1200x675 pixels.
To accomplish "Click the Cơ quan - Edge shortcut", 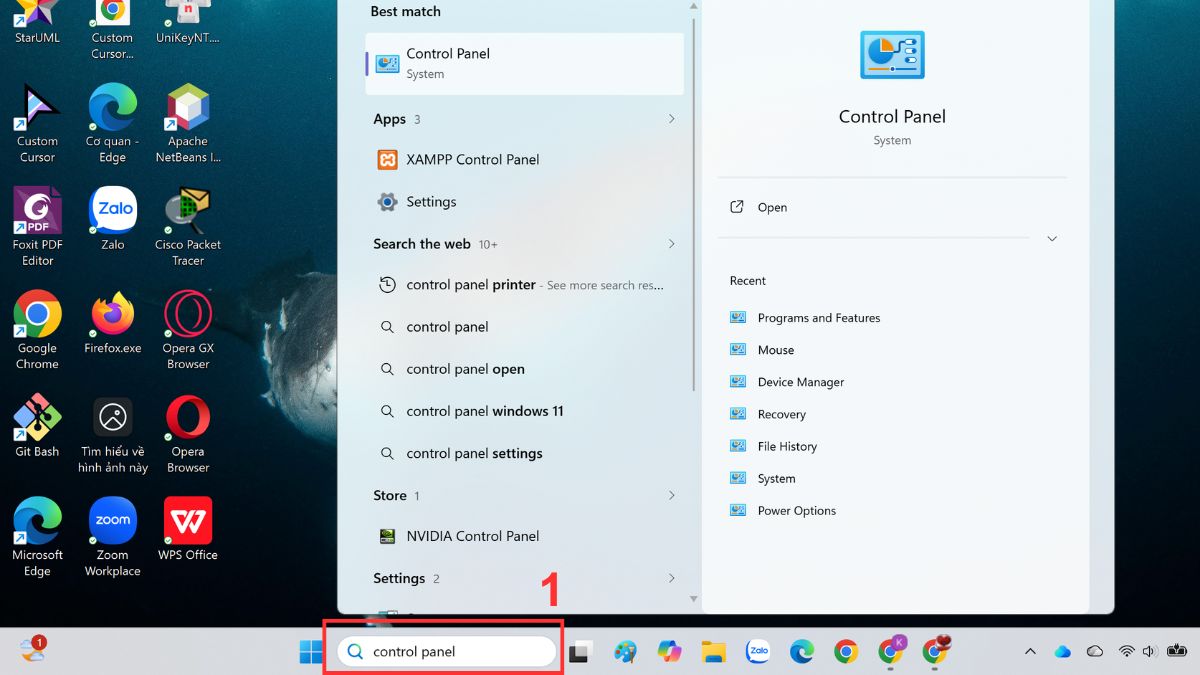I will 113,123.
